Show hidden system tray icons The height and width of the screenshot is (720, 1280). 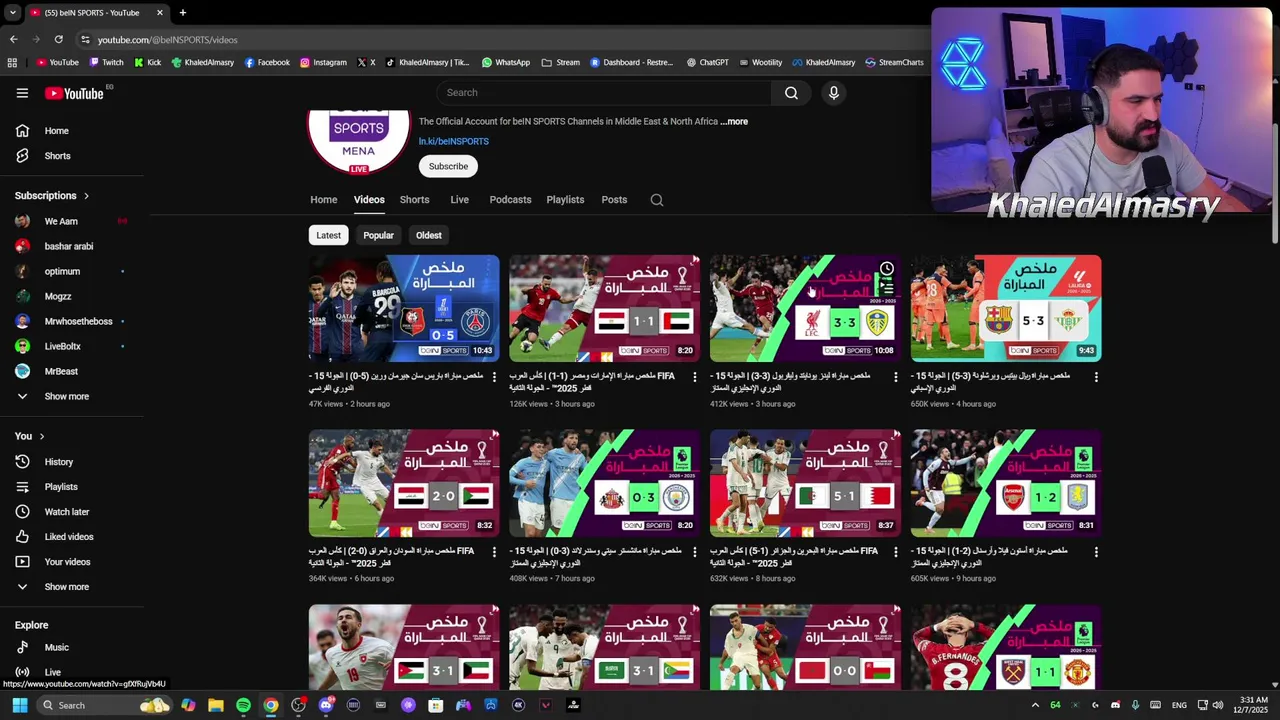tap(1035, 705)
